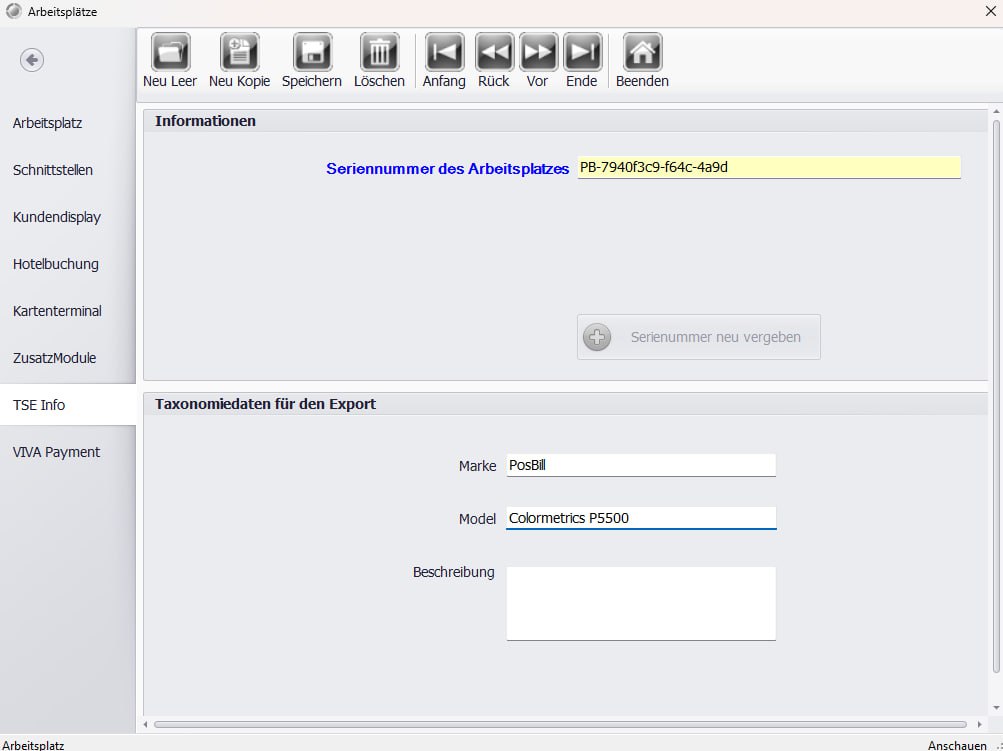This screenshot has height=751, width=1003.
Task: Open the Hotelbuchung section
Action: click(56, 264)
